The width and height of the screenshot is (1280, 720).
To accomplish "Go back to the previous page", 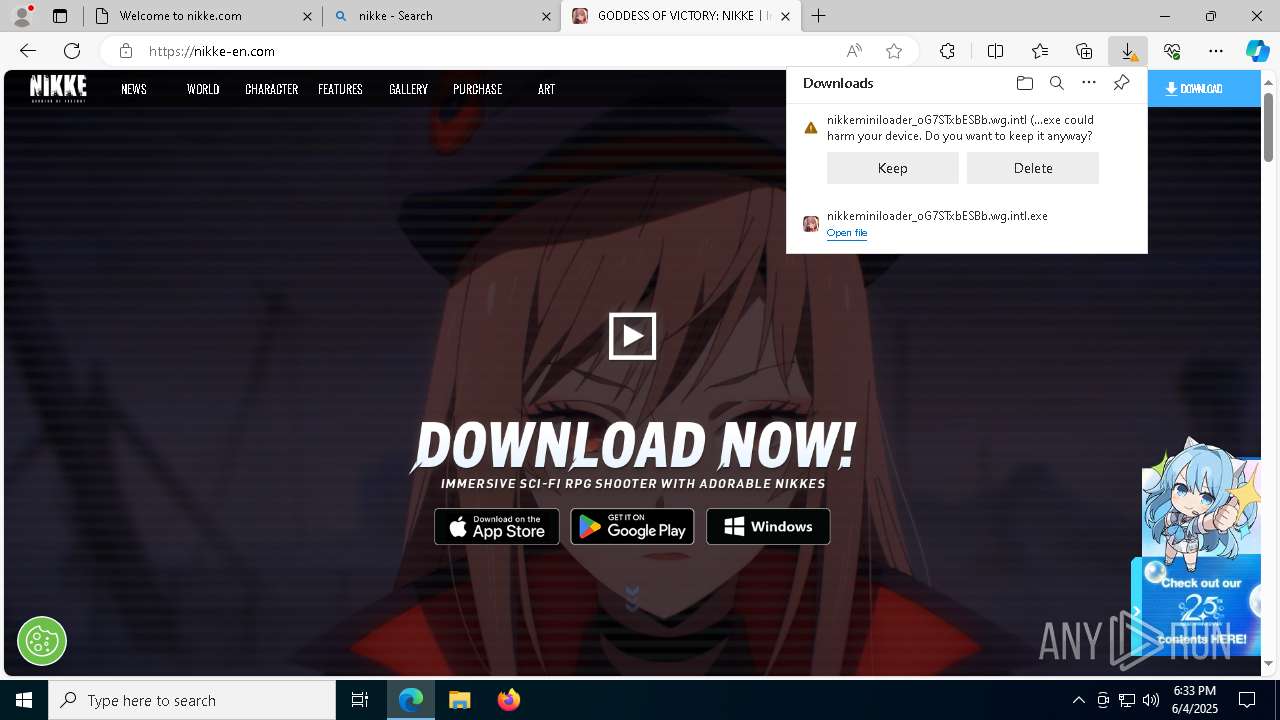I will click(x=28, y=51).
